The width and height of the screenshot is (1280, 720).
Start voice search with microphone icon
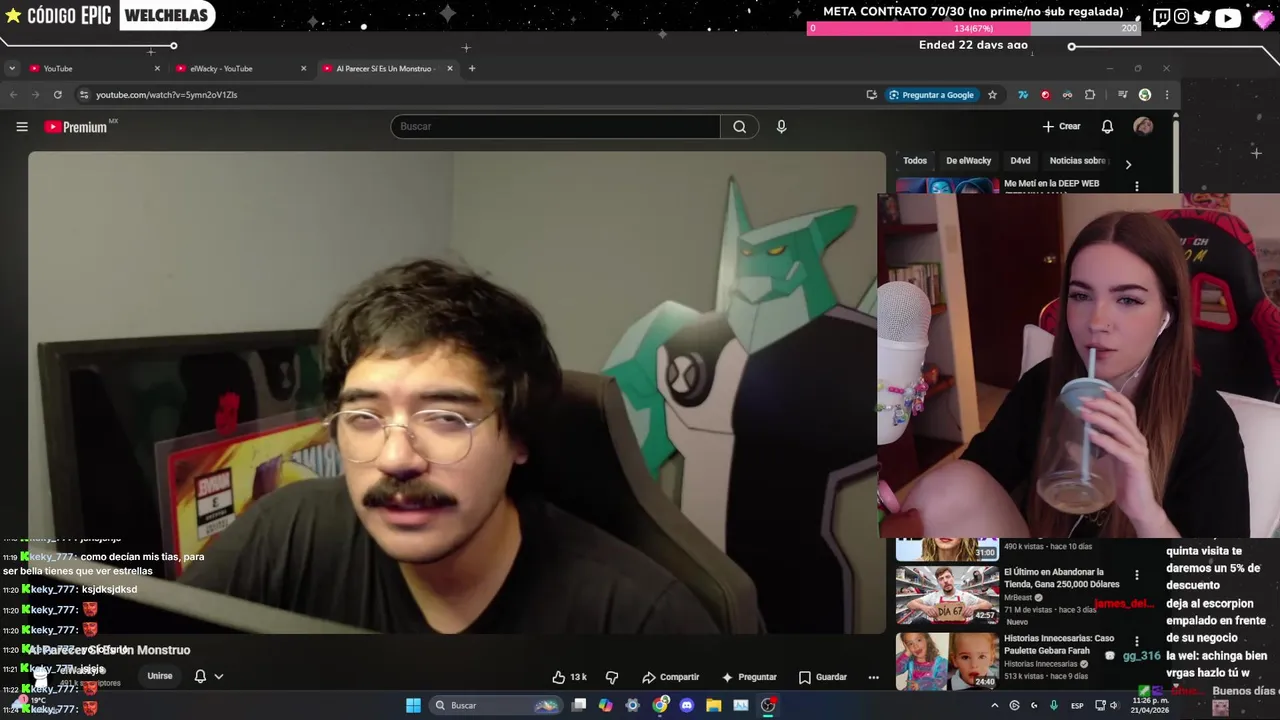click(x=781, y=127)
